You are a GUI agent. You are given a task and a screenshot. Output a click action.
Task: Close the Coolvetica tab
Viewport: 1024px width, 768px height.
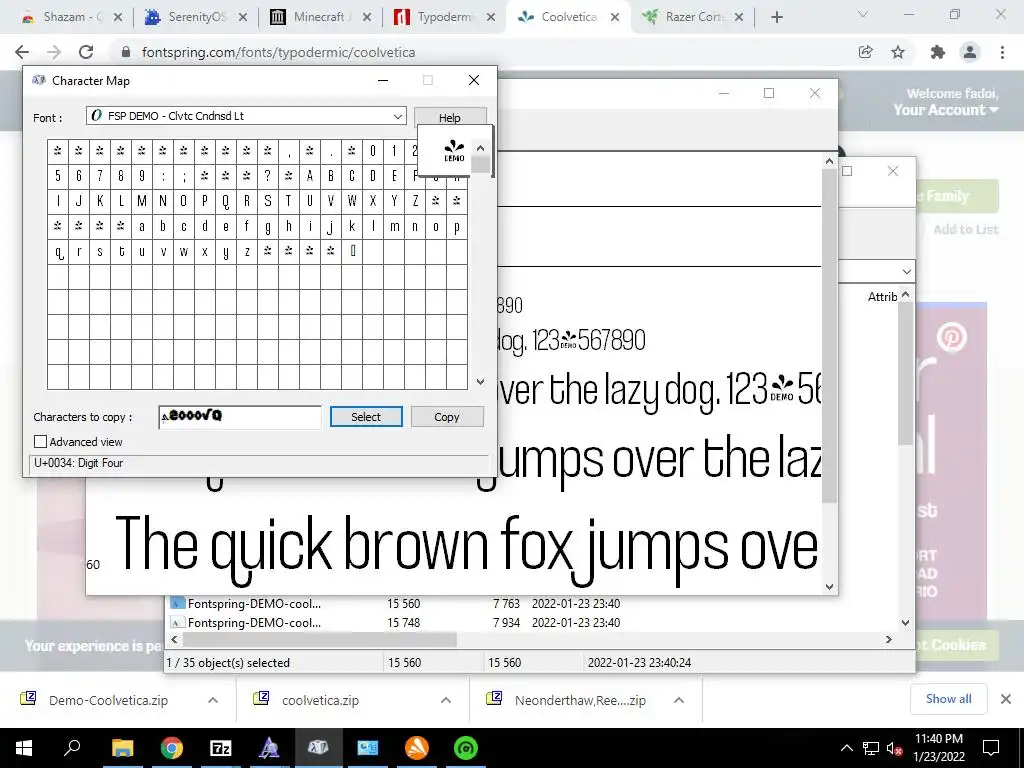[615, 18]
